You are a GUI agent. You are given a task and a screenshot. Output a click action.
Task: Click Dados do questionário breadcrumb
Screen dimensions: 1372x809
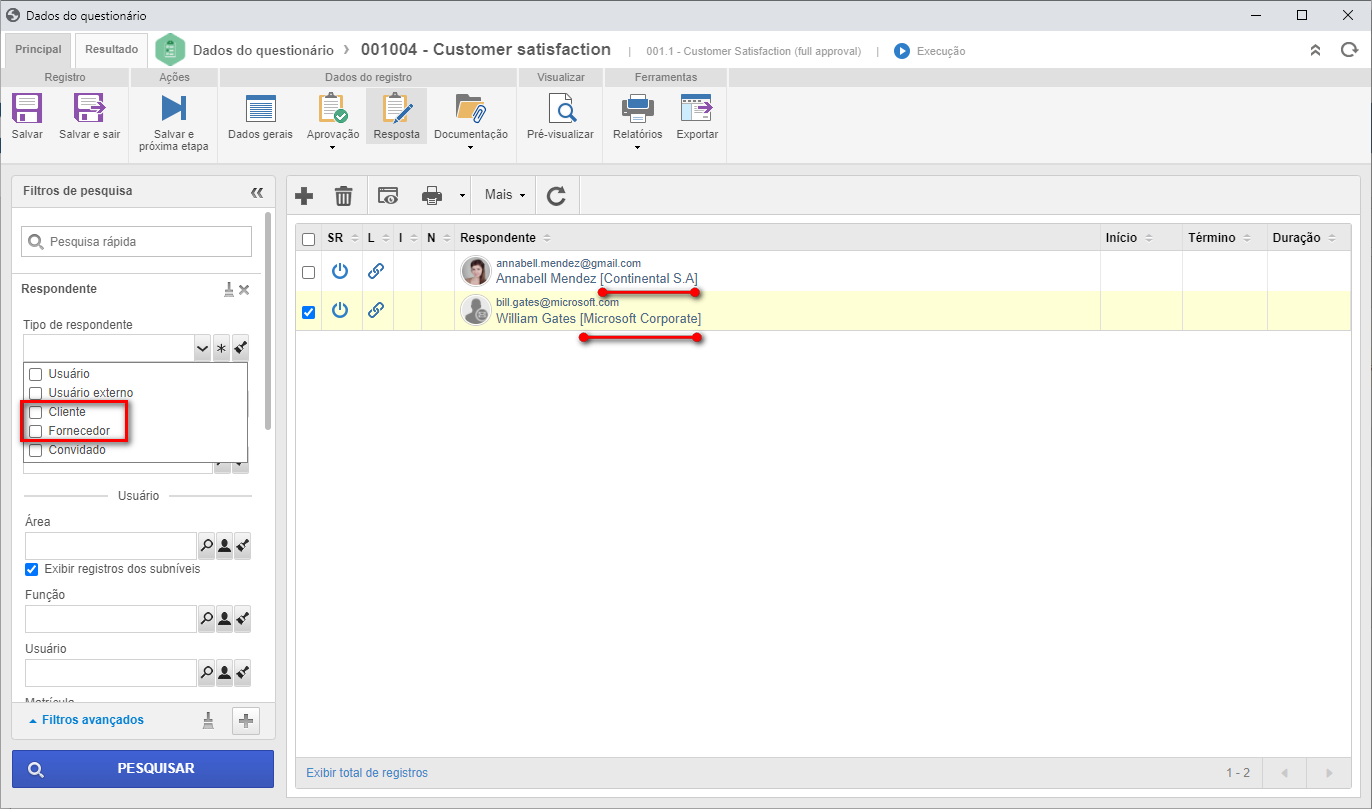pyautogui.click(x=263, y=50)
